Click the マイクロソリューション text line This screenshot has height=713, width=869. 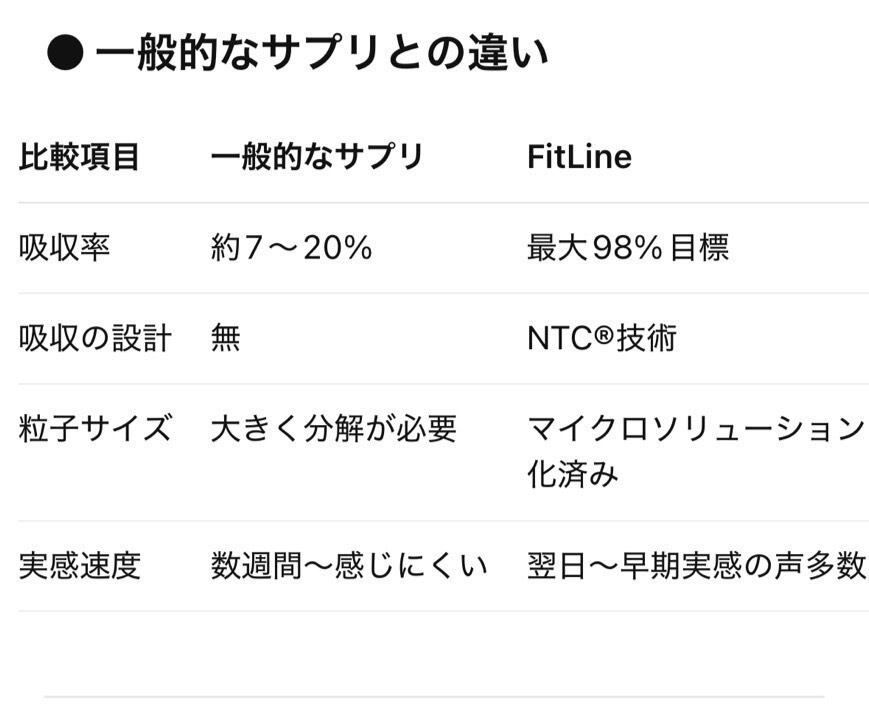695,429
